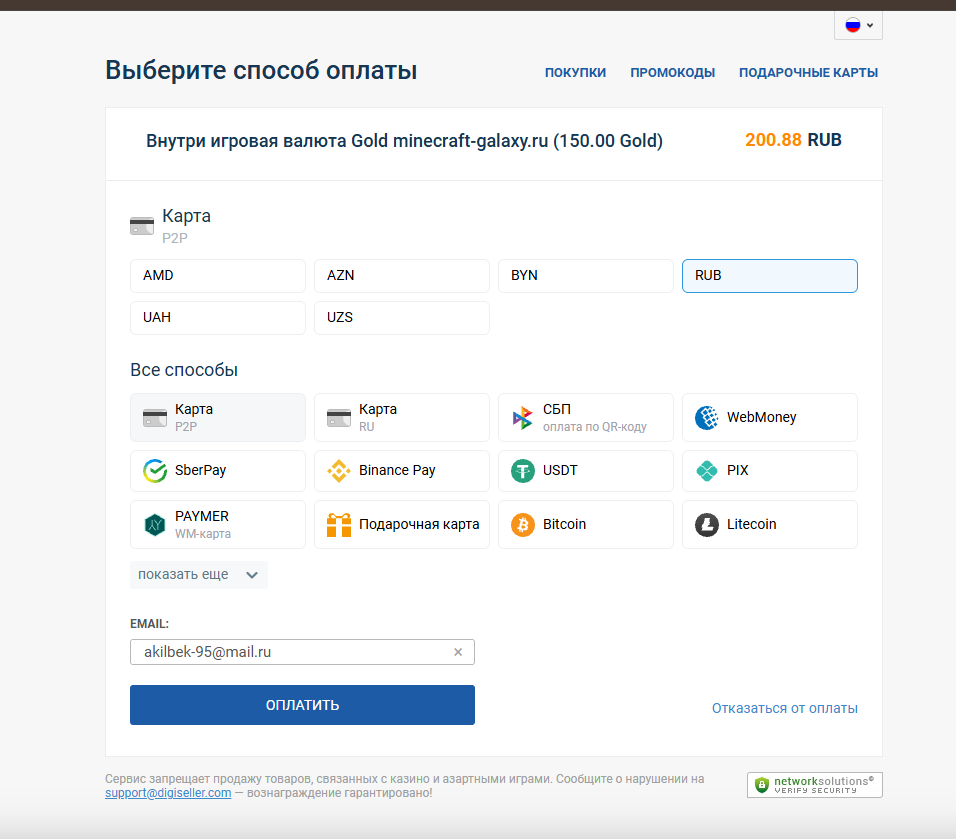Choose the gift card icon (Подарочная карта)
The image size is (956, 839).
tap(339, 524)
